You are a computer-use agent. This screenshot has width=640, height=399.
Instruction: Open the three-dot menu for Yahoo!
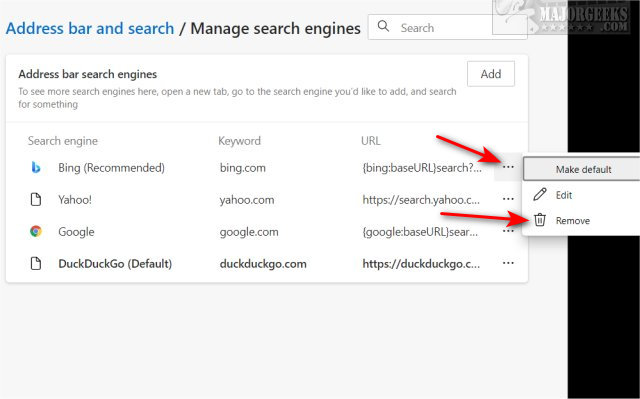click(508, 199)
